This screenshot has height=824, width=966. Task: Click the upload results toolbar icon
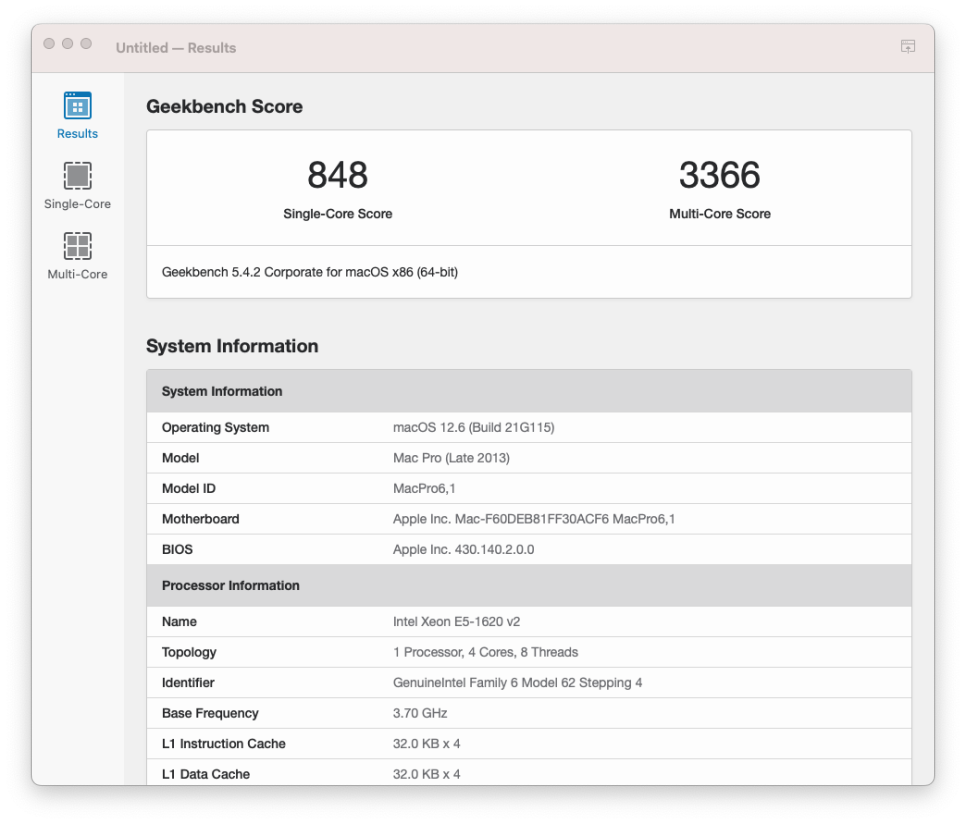[x=907, y=47]
